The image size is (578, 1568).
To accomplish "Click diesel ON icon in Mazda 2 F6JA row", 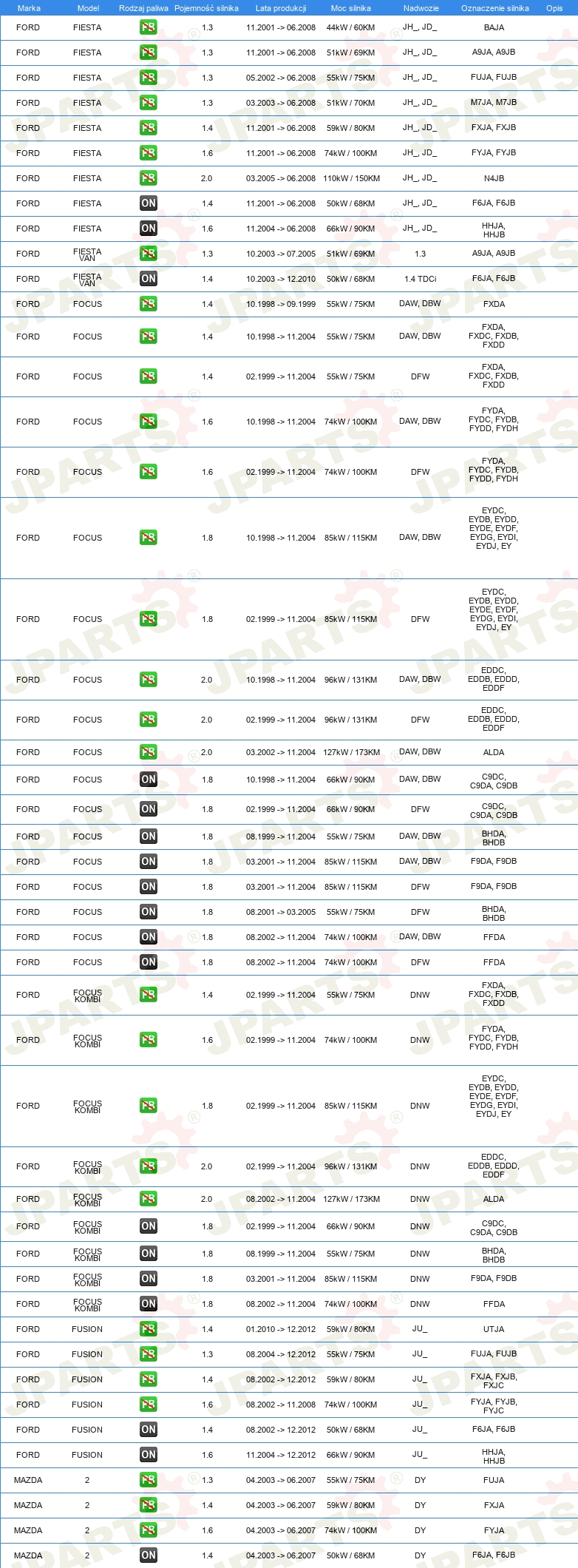I will pos(148,1555).
